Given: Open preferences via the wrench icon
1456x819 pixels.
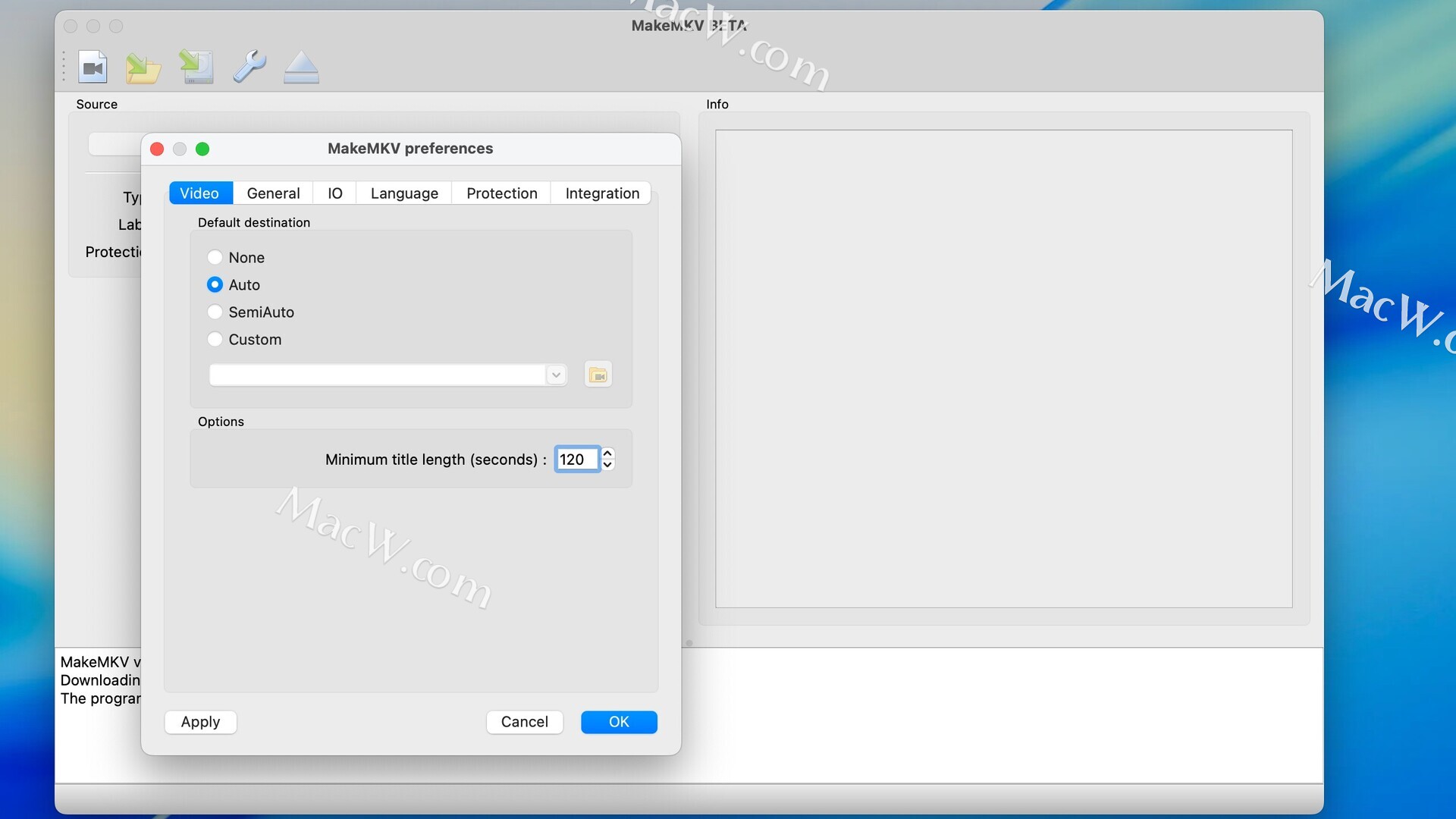Looking at the screenshot, I should click(249, 67).
